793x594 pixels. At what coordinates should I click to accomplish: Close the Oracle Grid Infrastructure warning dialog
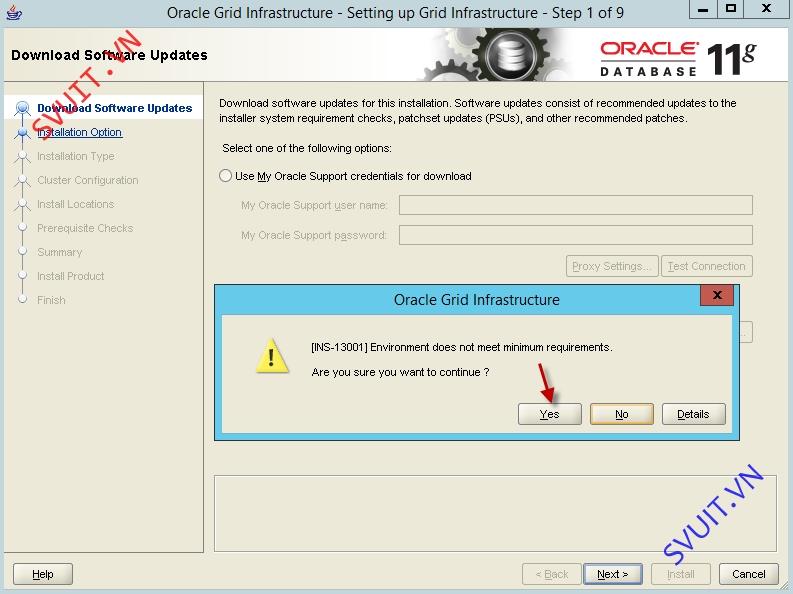click(717, 295)
